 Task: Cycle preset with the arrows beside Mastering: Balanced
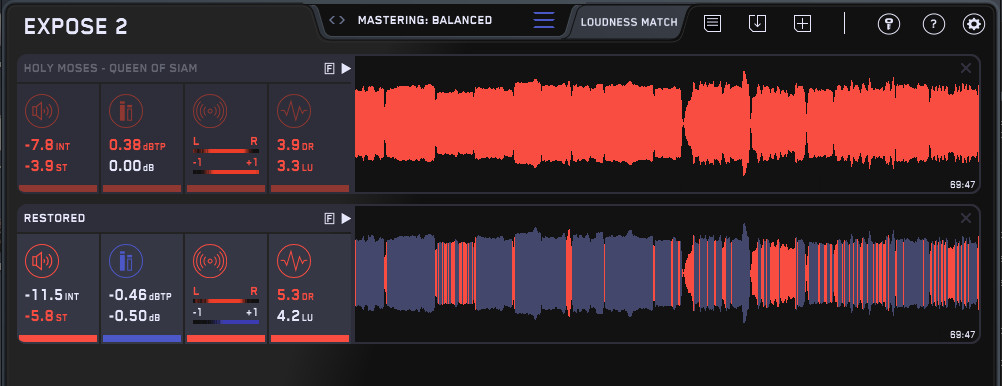point(337,20)
